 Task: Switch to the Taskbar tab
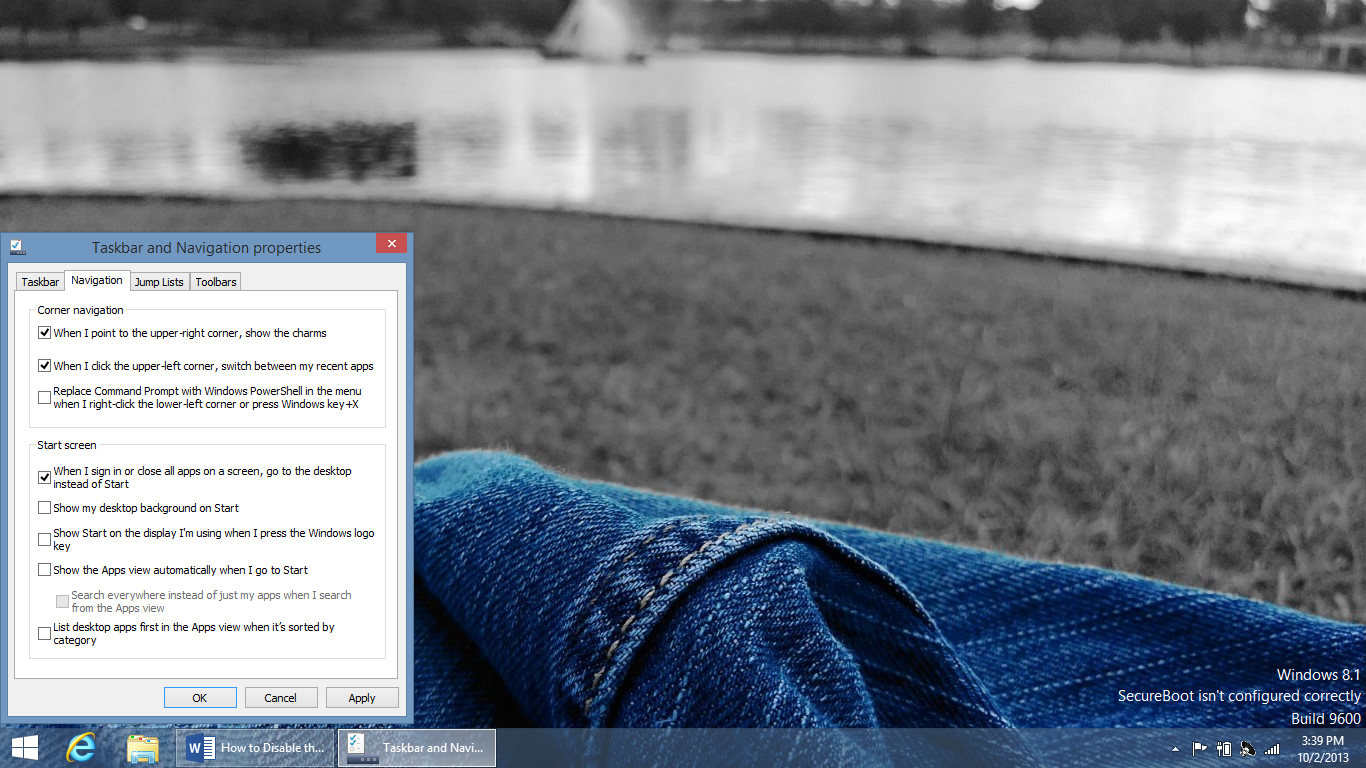40,282
